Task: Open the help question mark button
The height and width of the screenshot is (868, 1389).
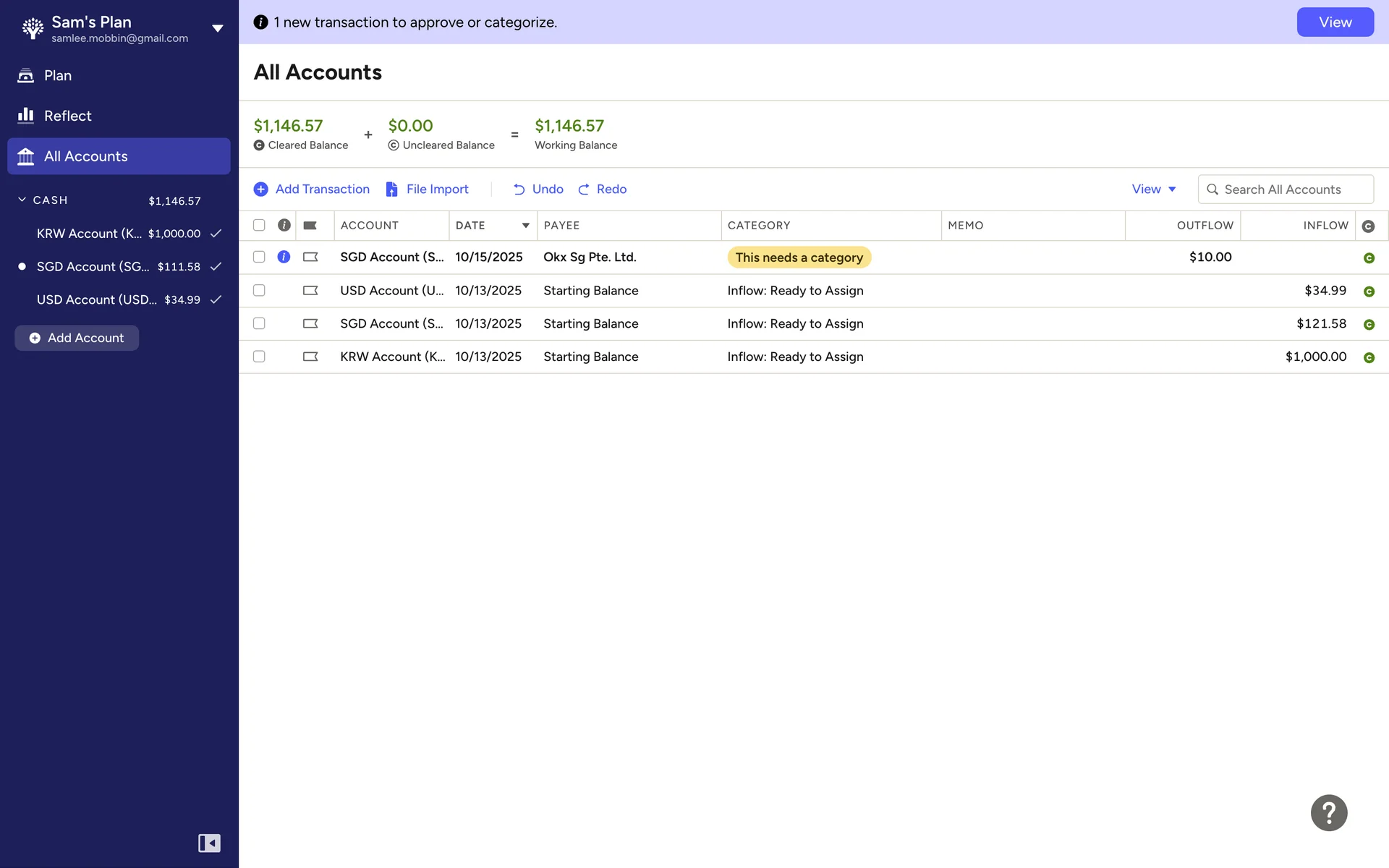Action: coord(1328,812)
